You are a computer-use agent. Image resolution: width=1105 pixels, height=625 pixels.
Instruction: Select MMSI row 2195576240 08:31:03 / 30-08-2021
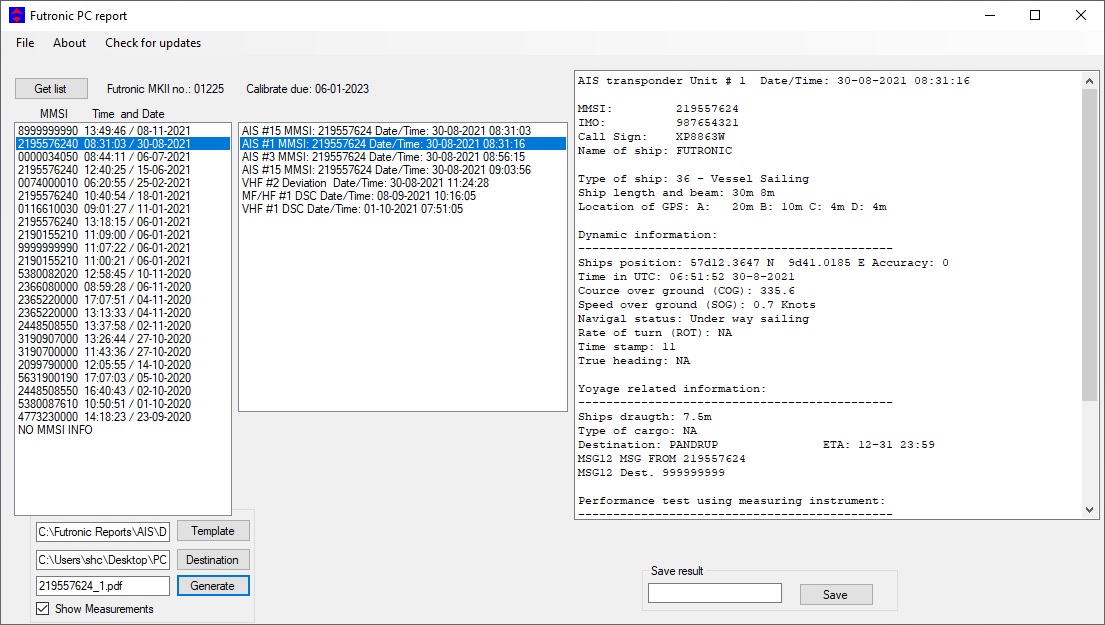(x=123, y=144)
